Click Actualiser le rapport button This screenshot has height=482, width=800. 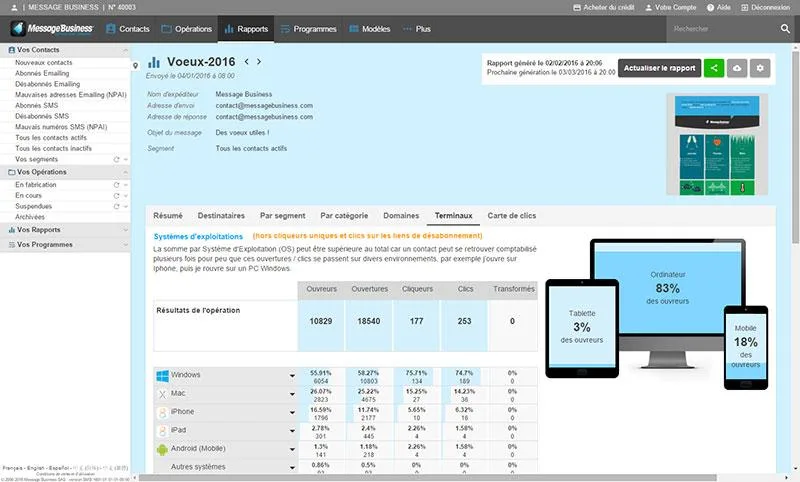(659, 68)
